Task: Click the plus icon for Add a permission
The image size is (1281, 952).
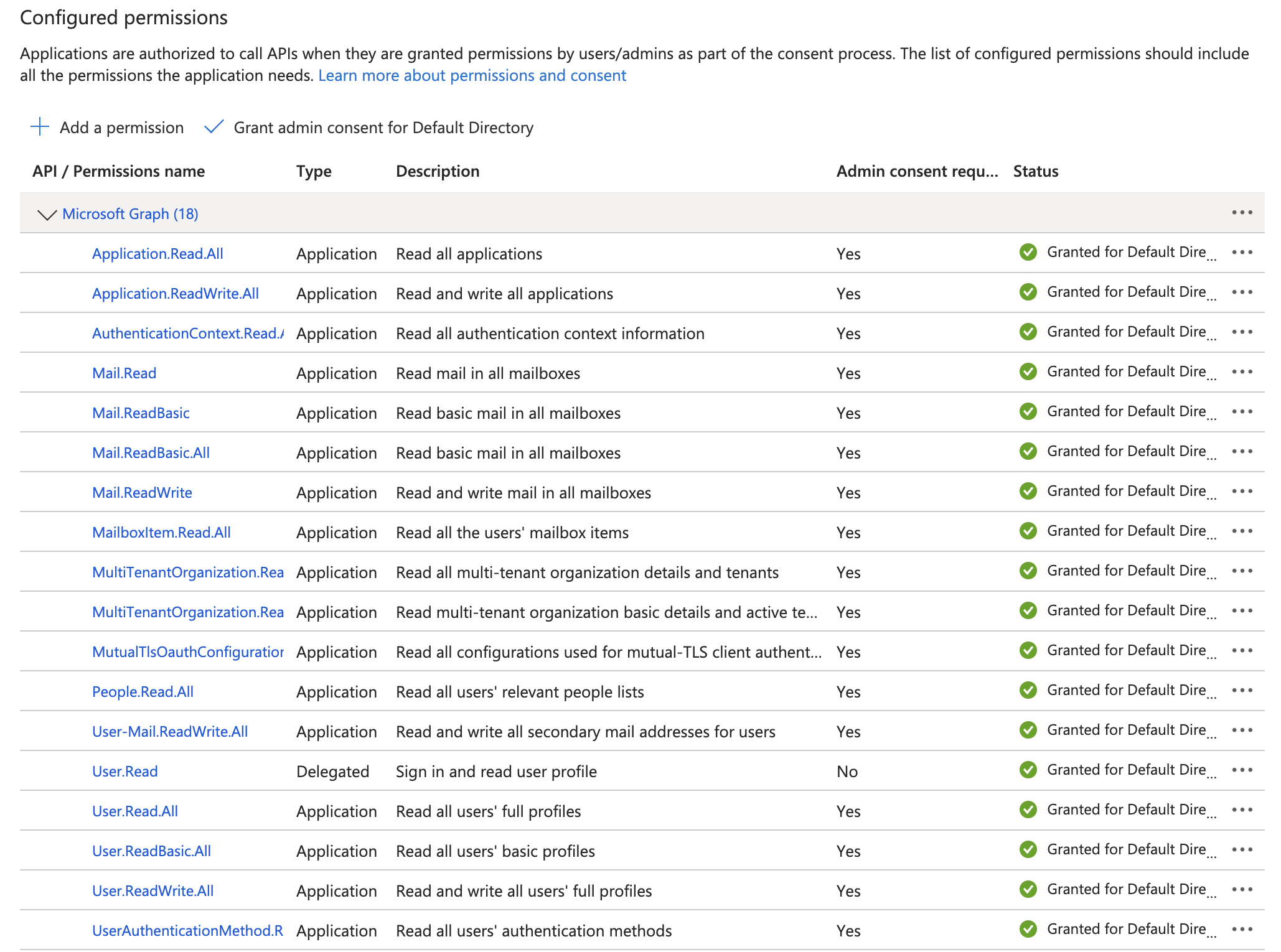Action: (x=40, y=127)
